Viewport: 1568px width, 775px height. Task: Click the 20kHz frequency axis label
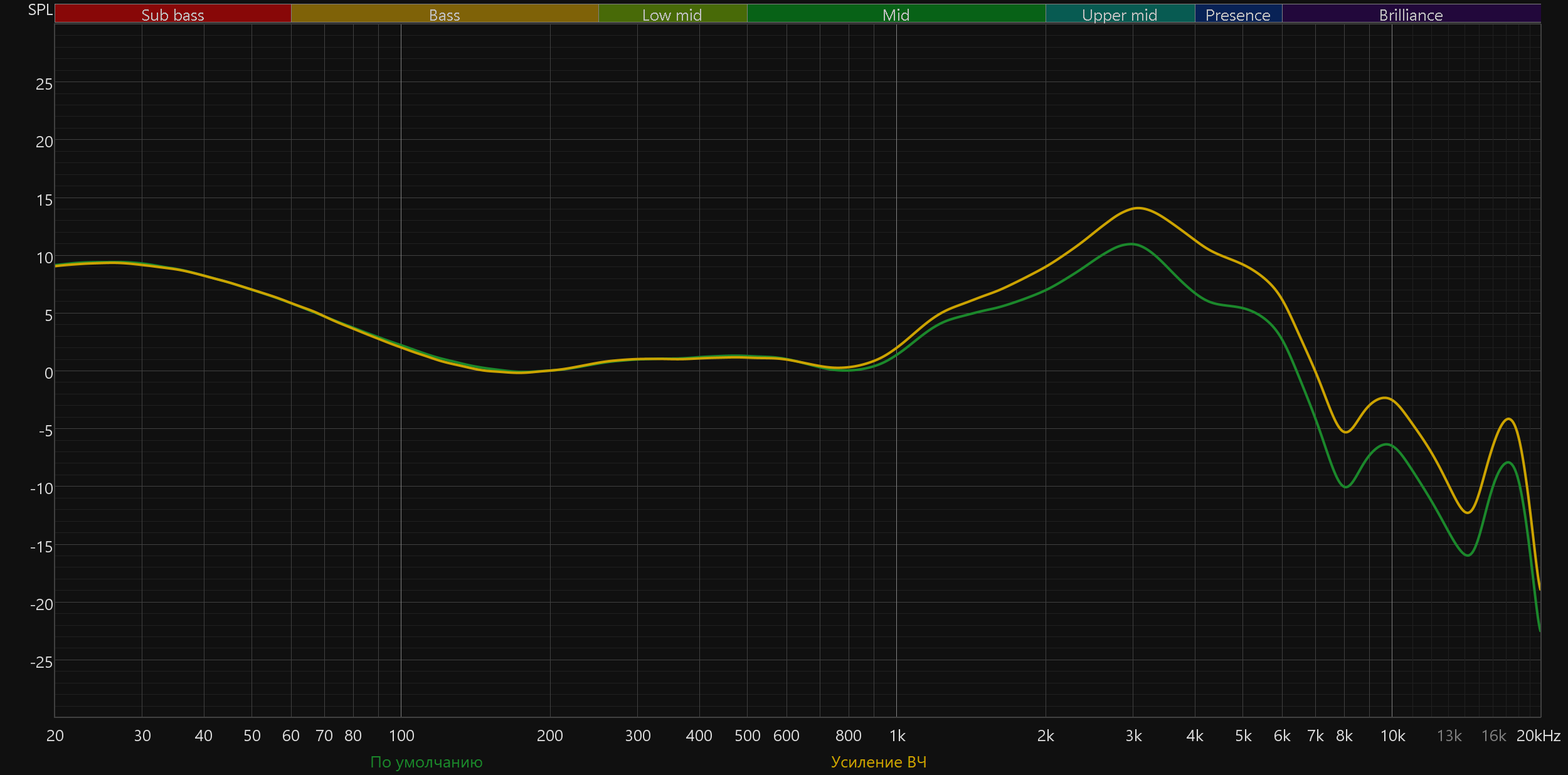click(1538, 735)
